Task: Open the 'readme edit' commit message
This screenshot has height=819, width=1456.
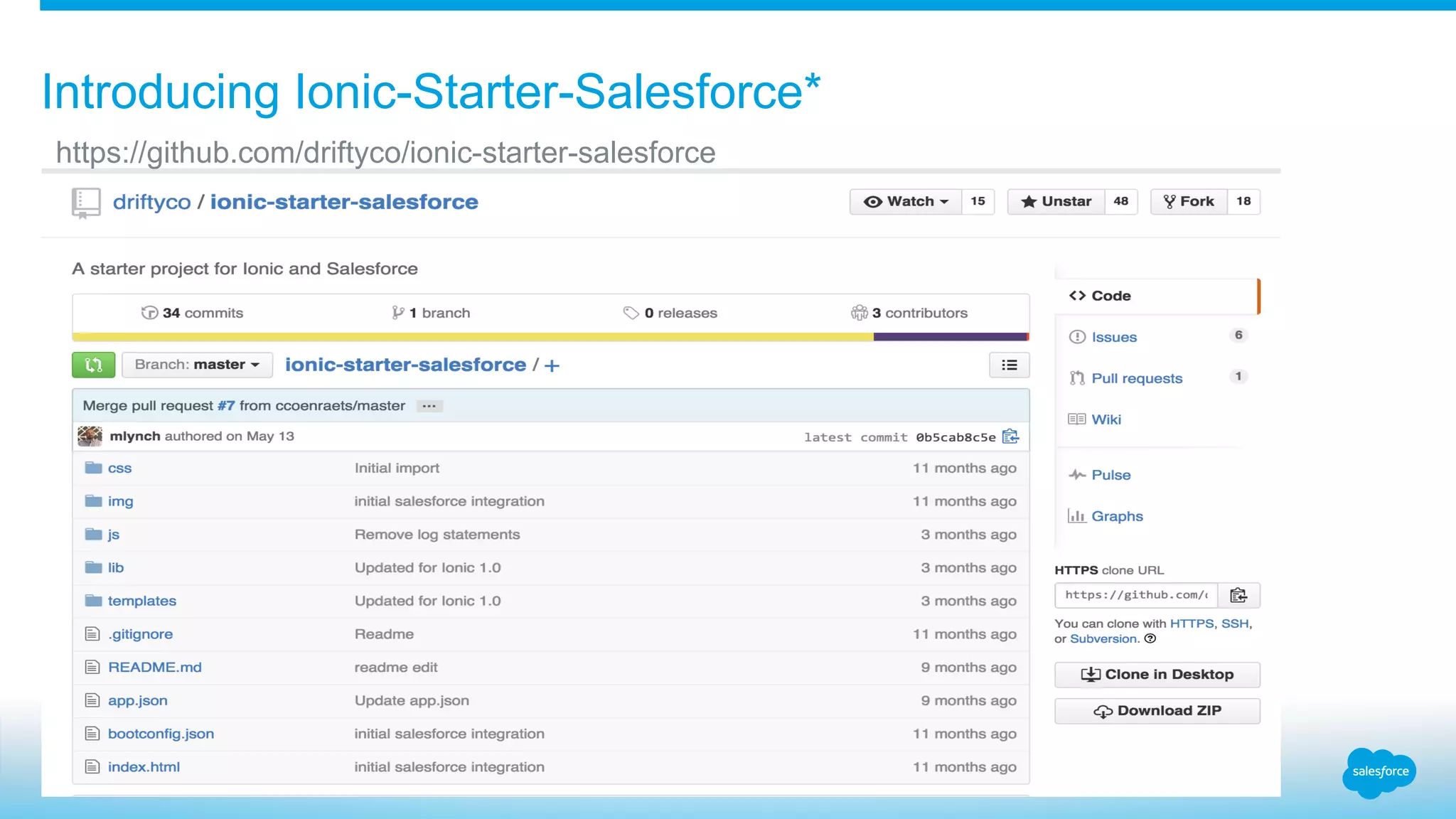Action: point(396,668)
